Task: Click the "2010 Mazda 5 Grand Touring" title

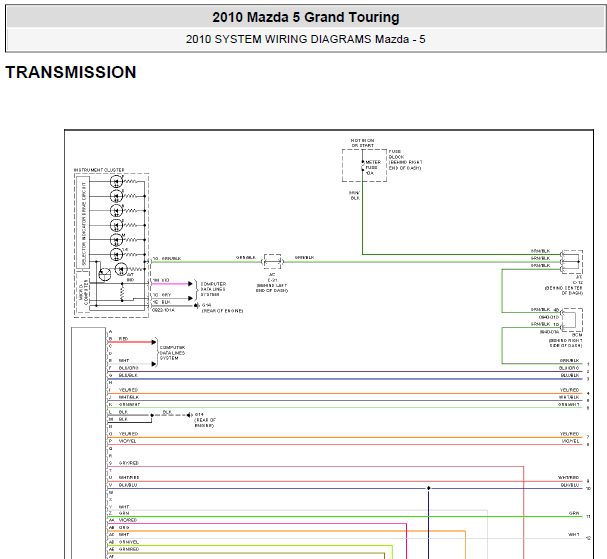Action: (x=305, y=17)
